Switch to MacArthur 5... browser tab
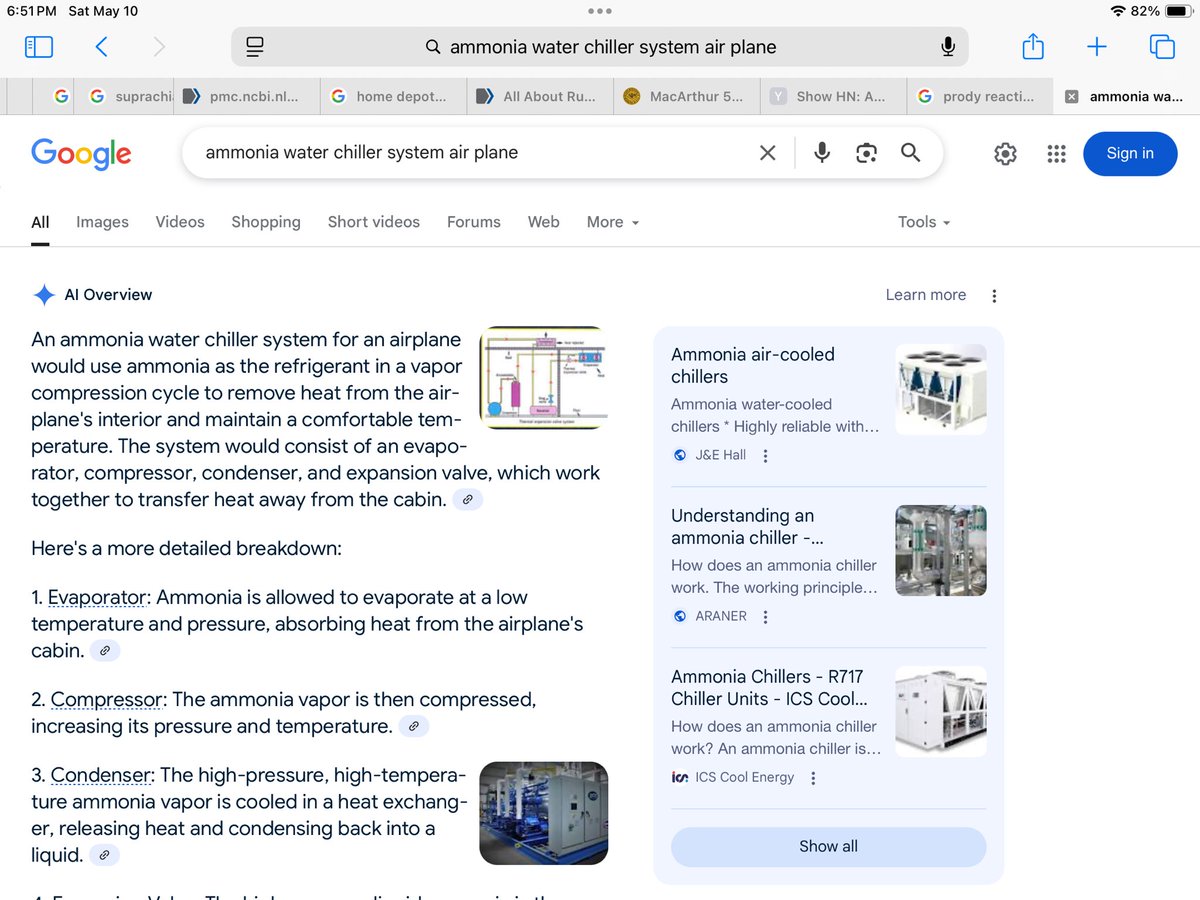 687,97
